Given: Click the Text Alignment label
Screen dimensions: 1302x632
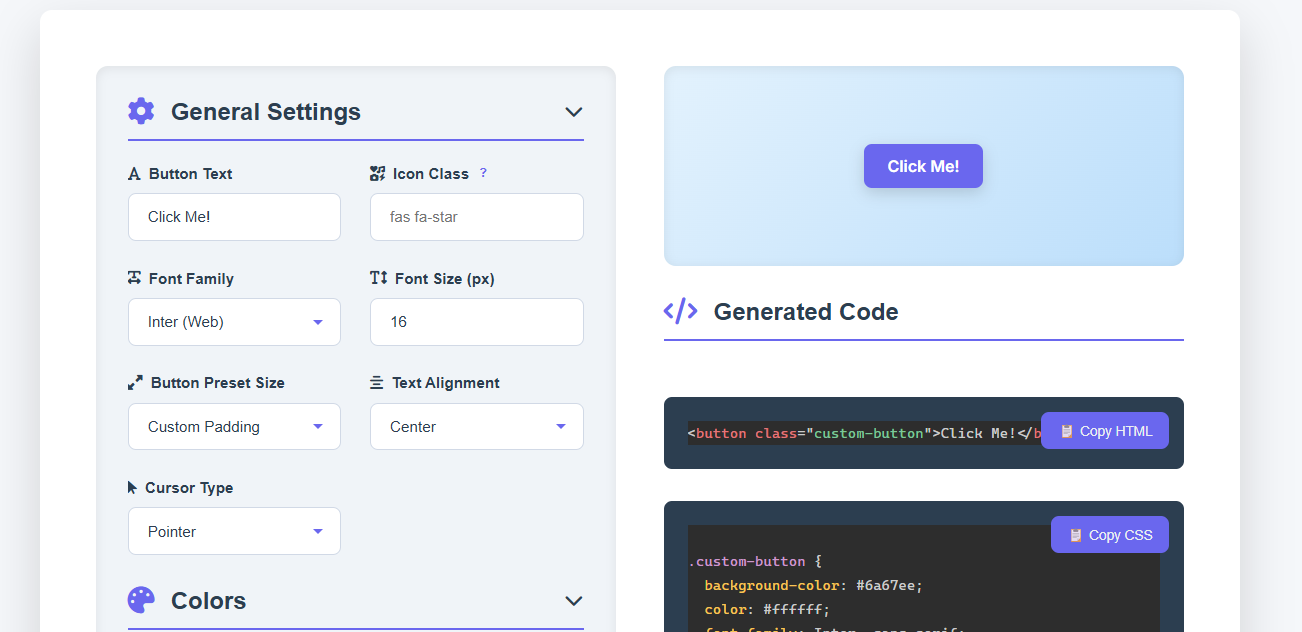Looking at the screenshot, I should pyautogui.click(x=446, y=383).
